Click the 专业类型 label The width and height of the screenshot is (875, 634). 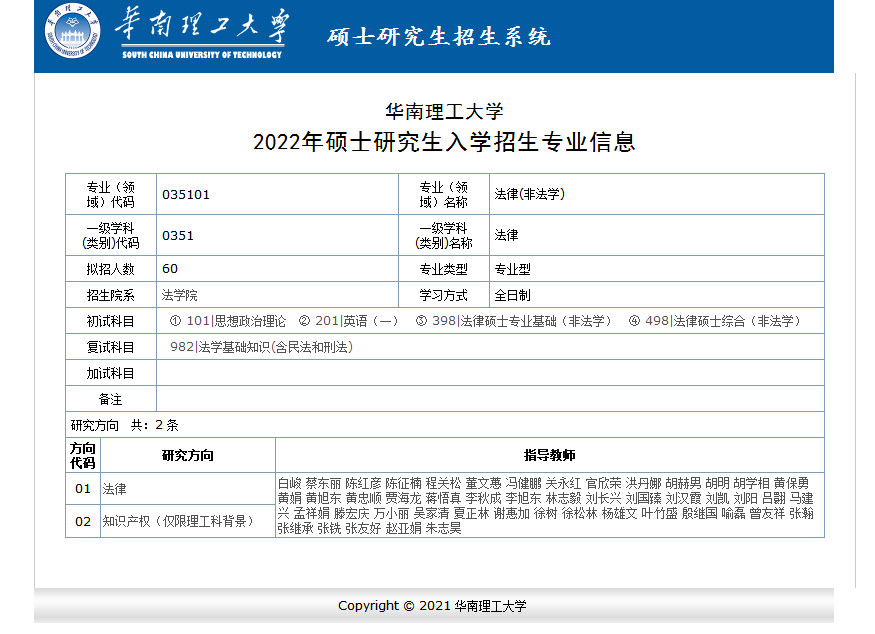coord(444,269)
